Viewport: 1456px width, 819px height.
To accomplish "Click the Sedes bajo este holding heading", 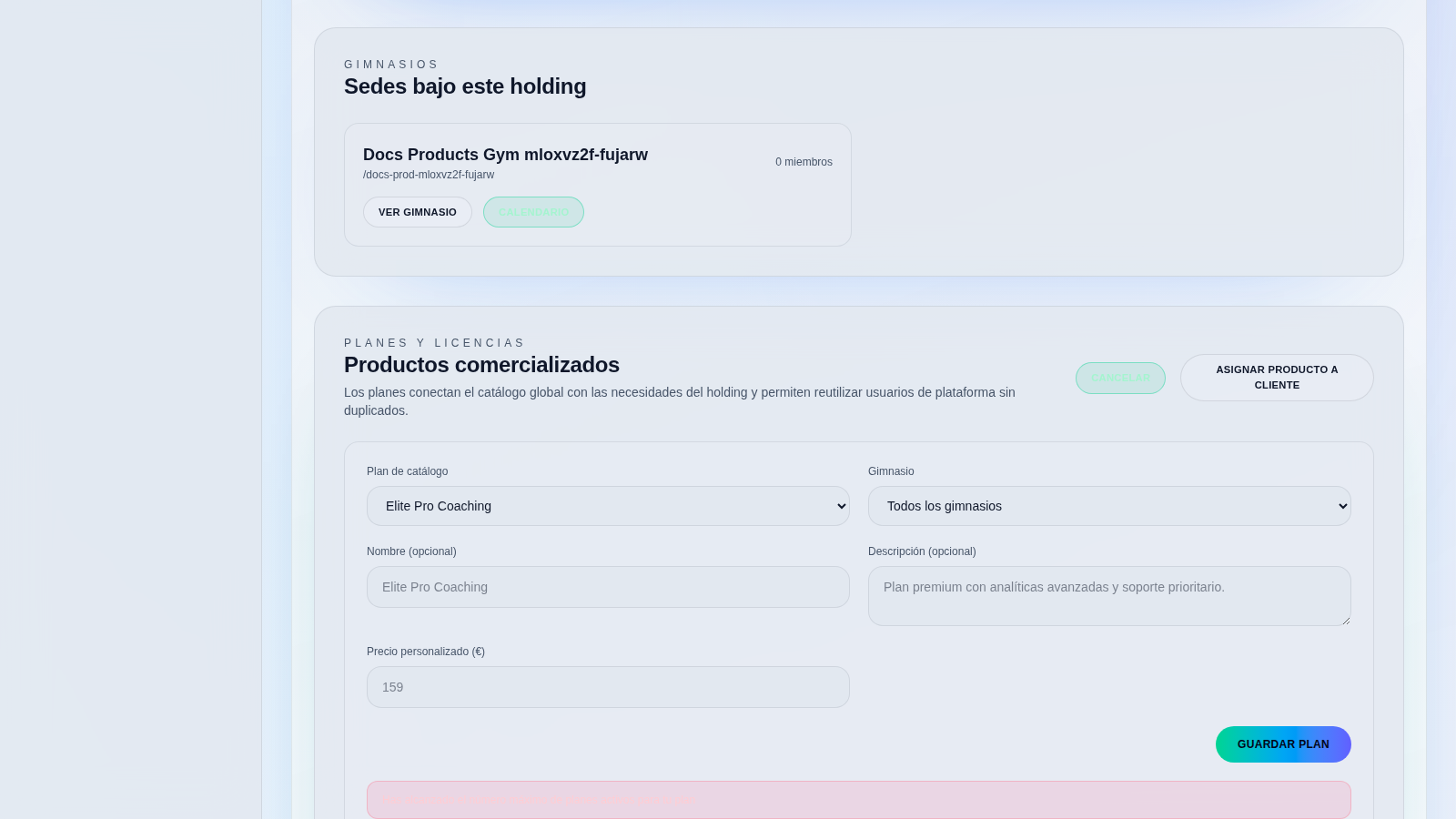I will point(465,86).
